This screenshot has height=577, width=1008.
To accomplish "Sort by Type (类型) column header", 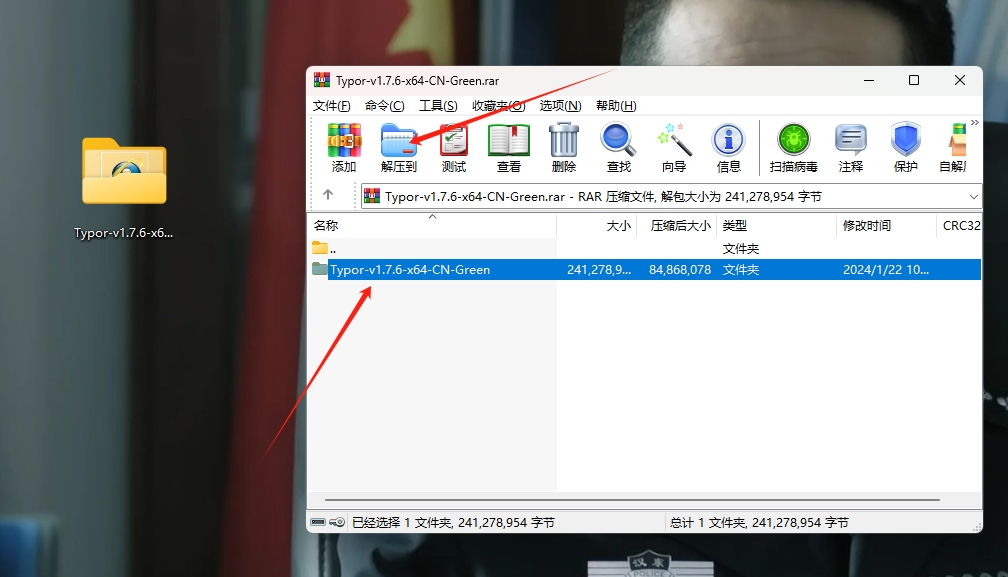I will [776, 226].
